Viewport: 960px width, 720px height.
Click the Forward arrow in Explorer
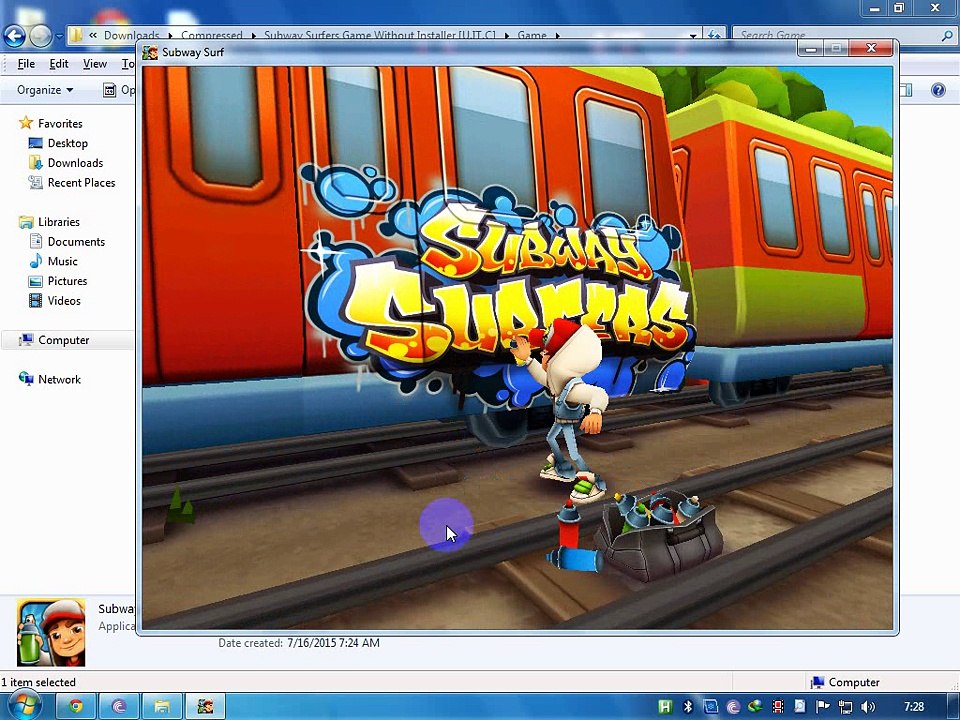40,37
